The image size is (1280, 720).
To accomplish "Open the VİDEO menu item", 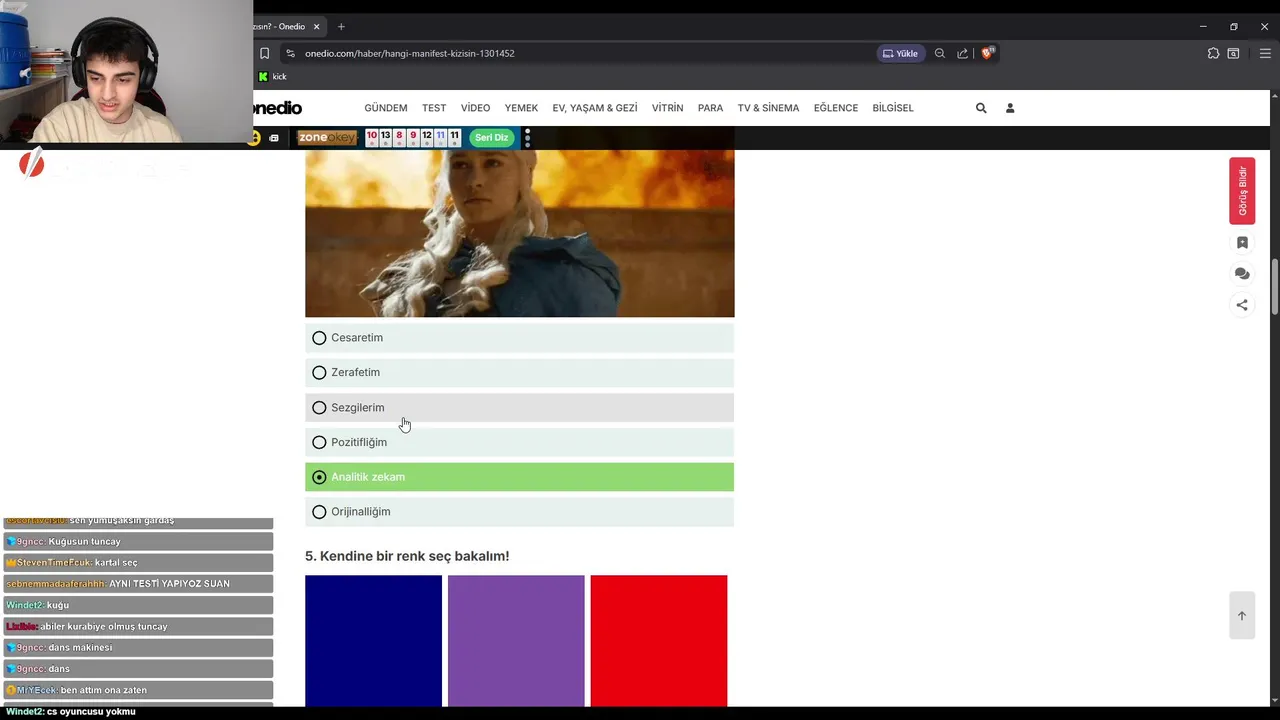I will pos(475,108).
